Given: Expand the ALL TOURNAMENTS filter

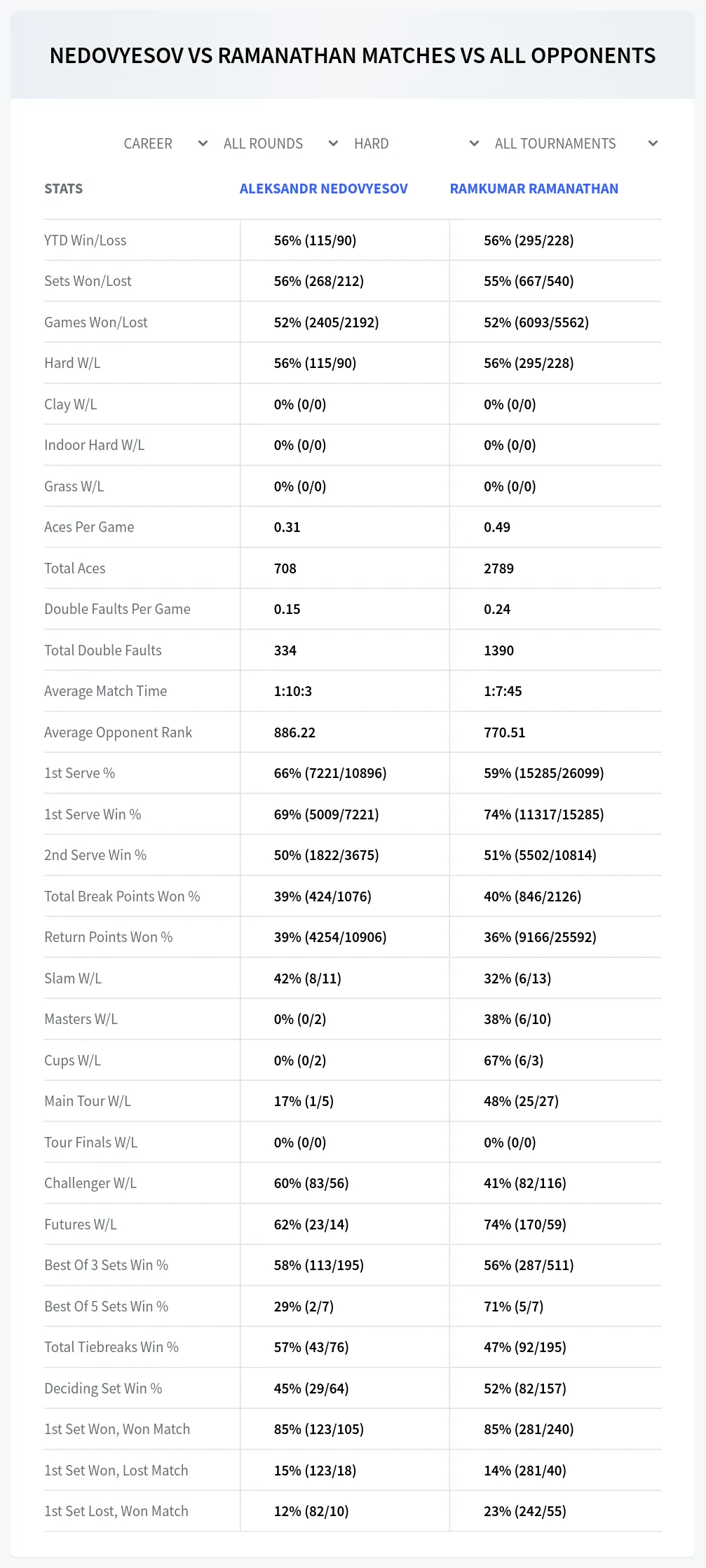Looking at the screenshot, I should coord(576,144).
